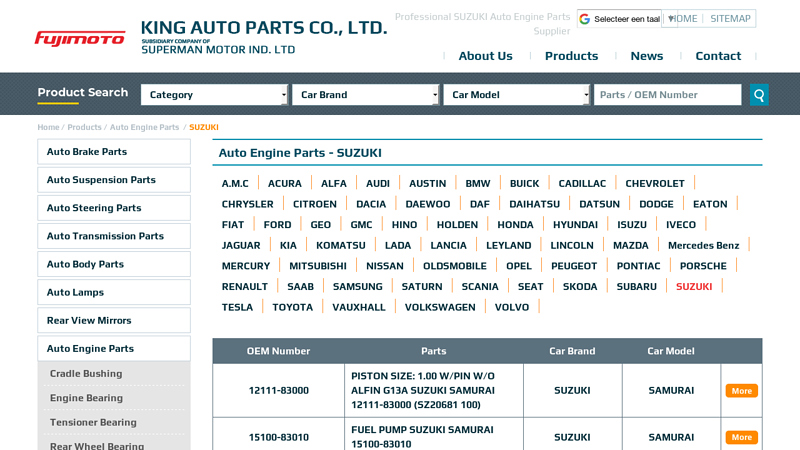Image resolution: width=800 pixels, height=450 pixels.
Task: Choose the BMW brand link
Action: [478, 183]
